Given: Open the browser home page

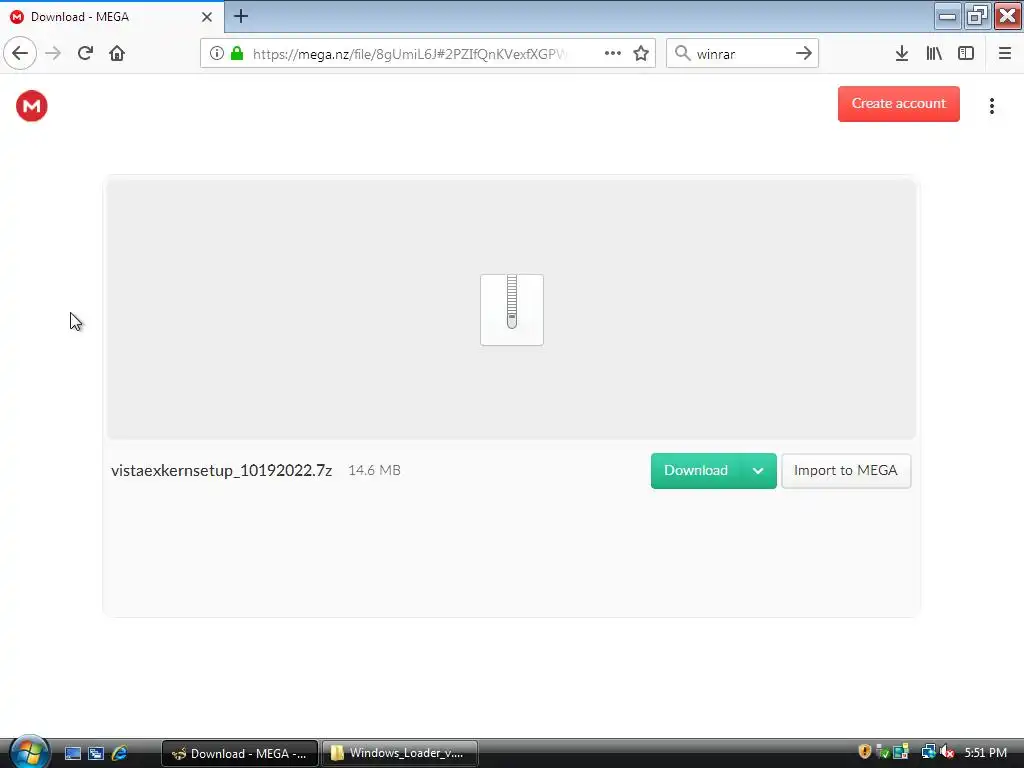Looking at the screenshot, I should point(117,54).
